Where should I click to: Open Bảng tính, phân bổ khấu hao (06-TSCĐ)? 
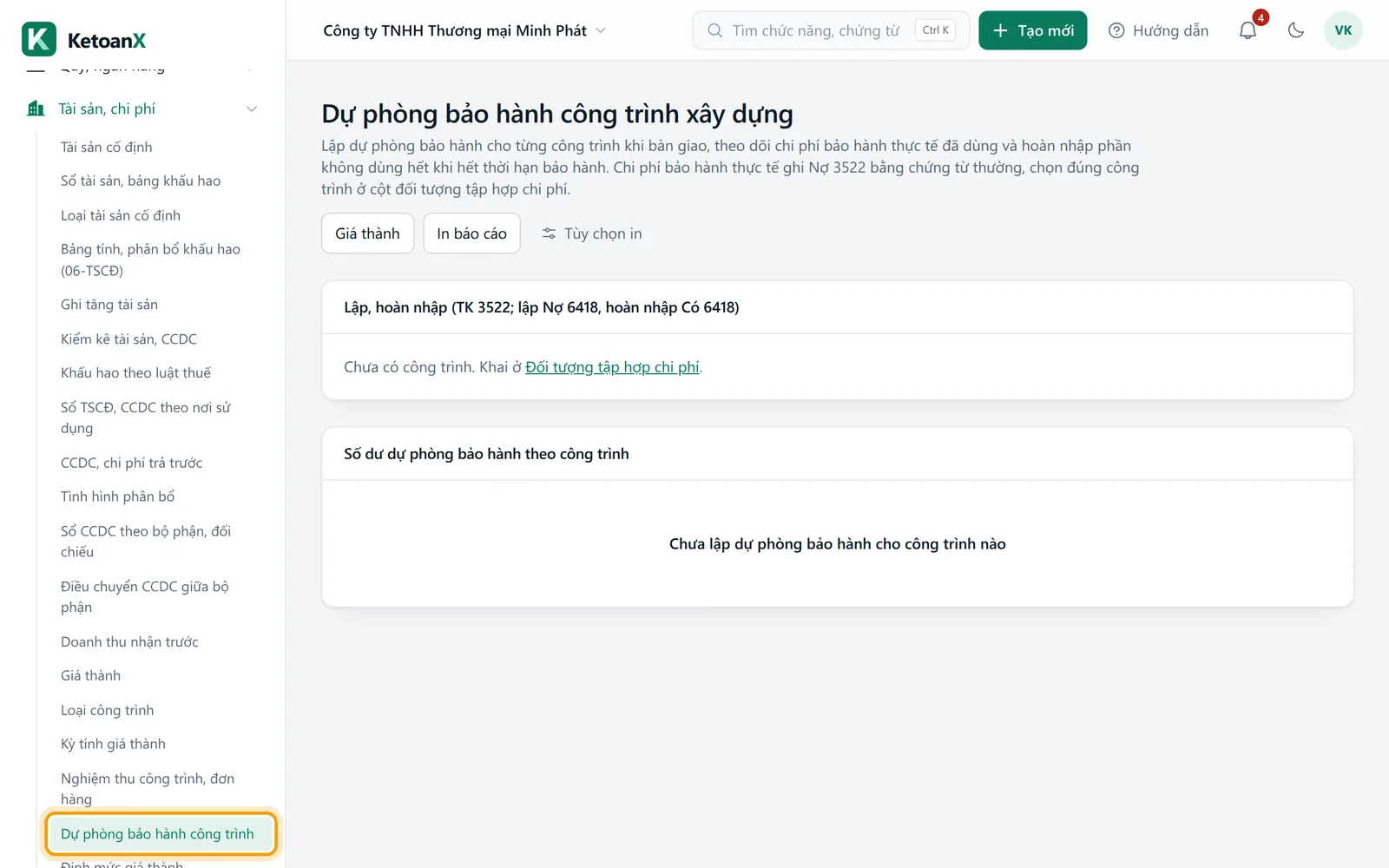click(x=150, y=260)
